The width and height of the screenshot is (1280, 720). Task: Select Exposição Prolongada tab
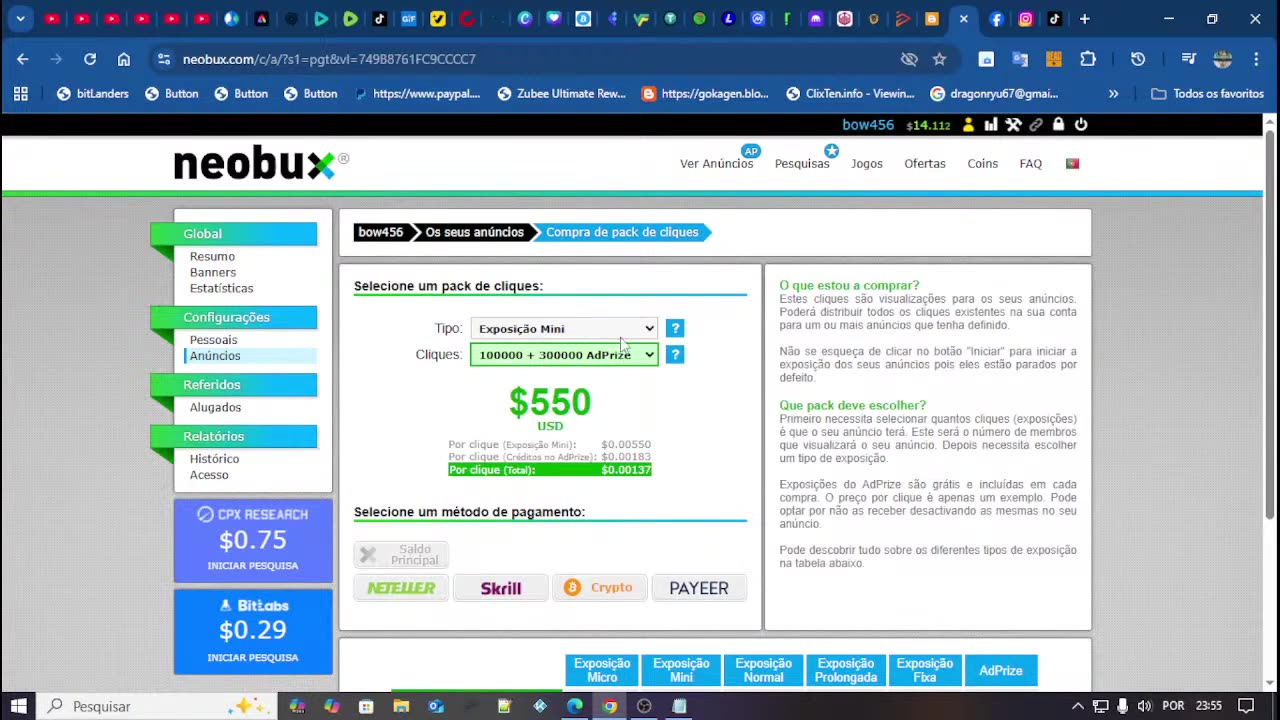(846, 670)
